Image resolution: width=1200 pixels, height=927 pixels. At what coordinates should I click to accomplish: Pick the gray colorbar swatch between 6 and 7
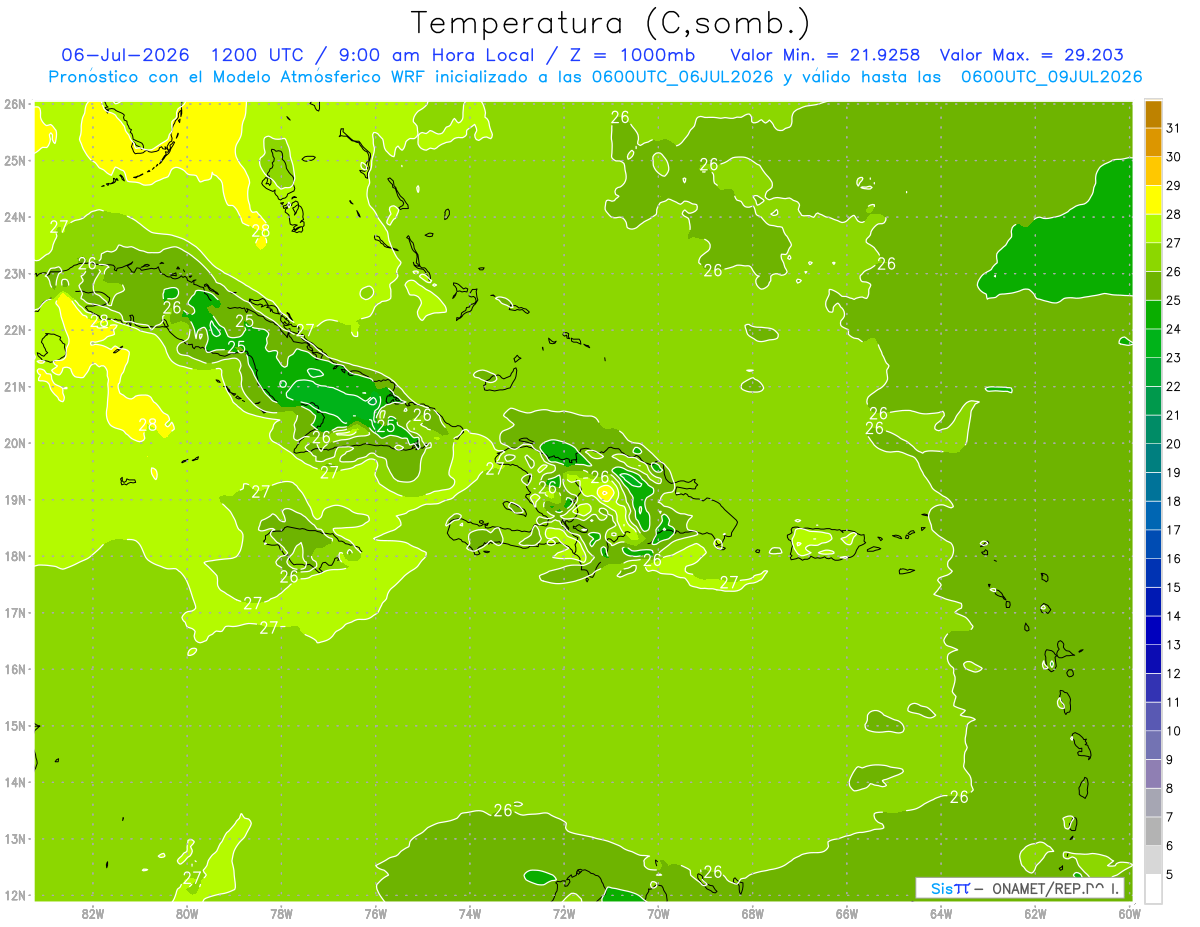click(1153, 831)
